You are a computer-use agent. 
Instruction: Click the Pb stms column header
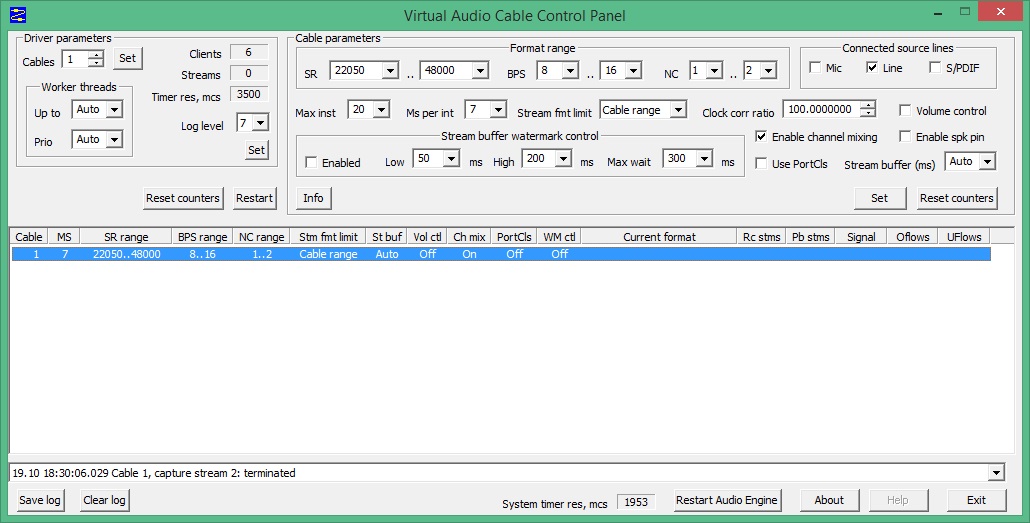click(x=811, y=237)
